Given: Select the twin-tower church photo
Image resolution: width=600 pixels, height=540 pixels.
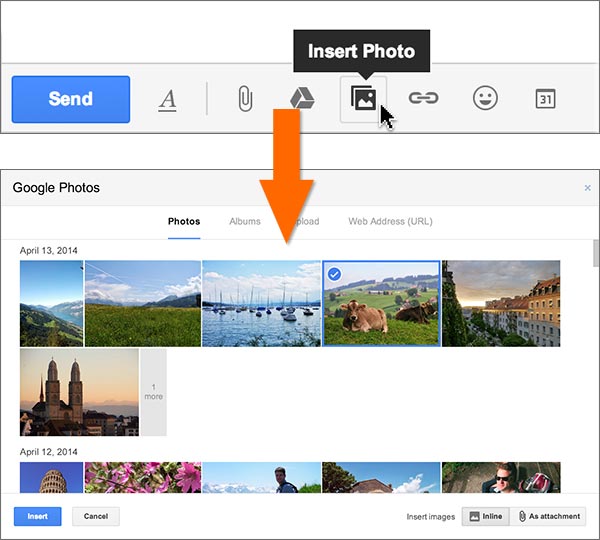Looking at the screenshot, I should pos(79,392).
